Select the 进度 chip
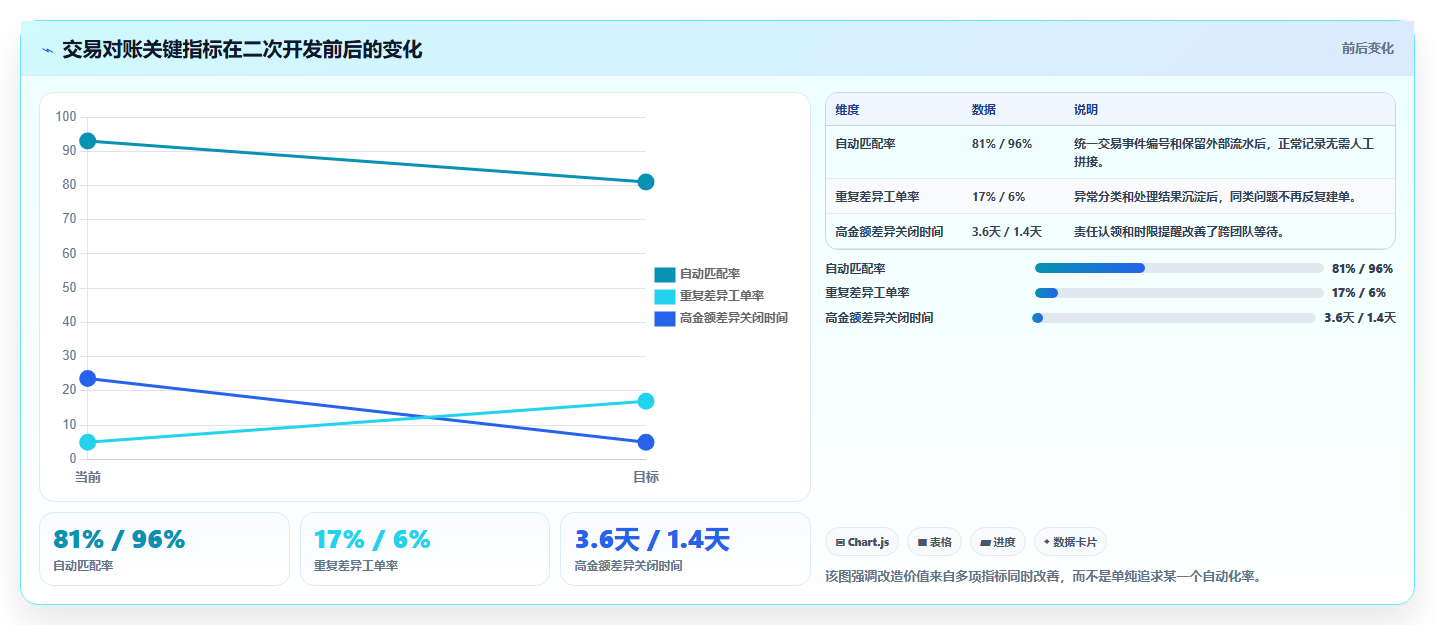This screenshot has height=625, width=1435. pyautogui.click(x=998, y=542)
